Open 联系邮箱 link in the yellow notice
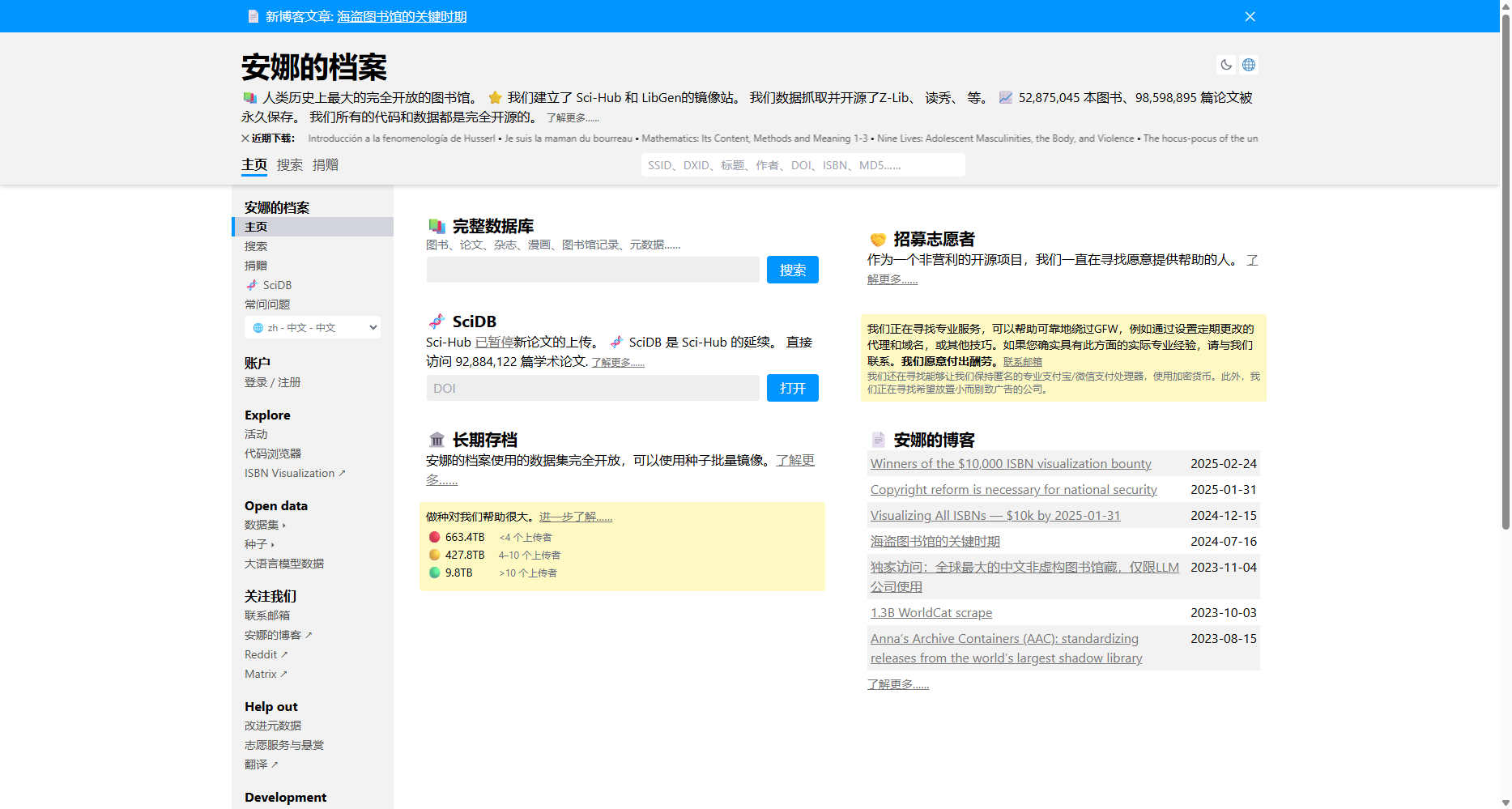Screen dimensions: 1512x809 pyautogui.click(x=1023, y=362)
